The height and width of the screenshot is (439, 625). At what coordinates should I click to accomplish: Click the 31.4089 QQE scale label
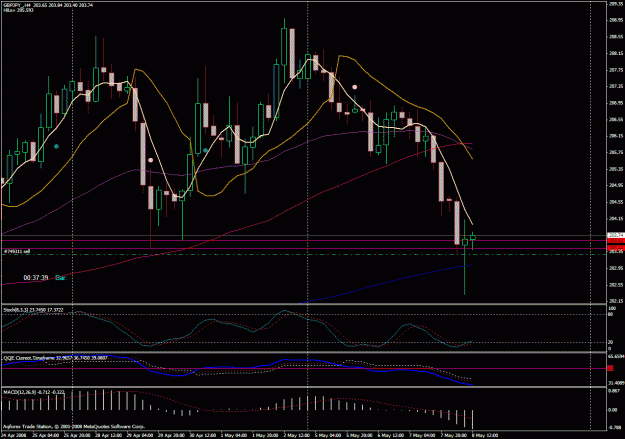[616, 383]
